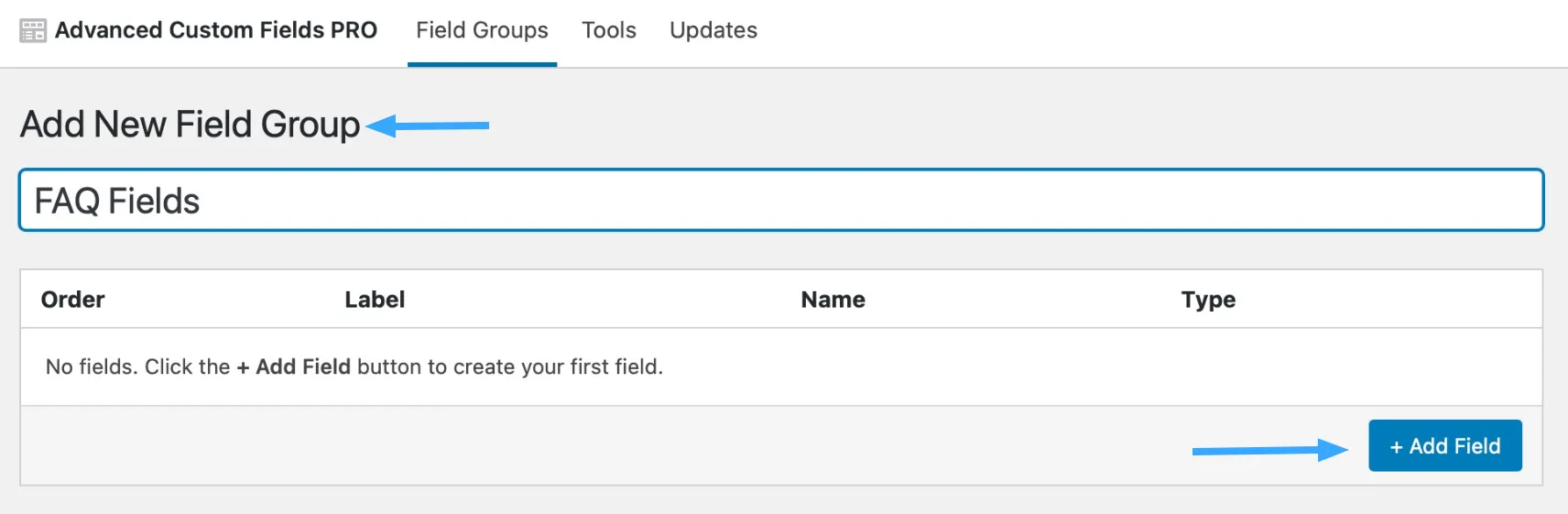The width and height of the screenshot is (1568, 514).
Task: Click the Order column header
Action: [73, 300]
